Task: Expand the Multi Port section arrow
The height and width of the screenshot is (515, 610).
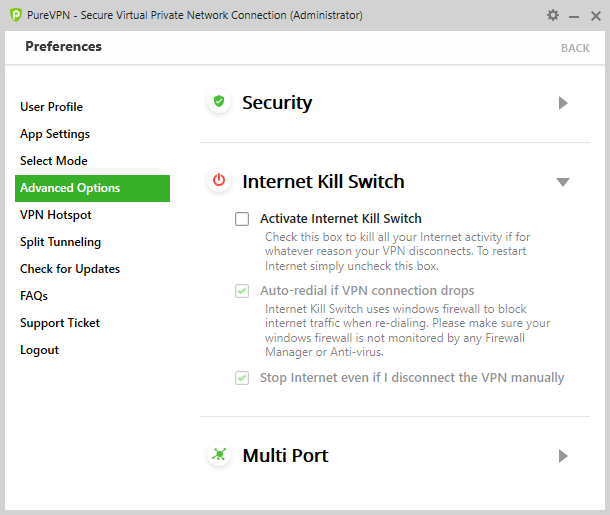Action: pos(563,456)
